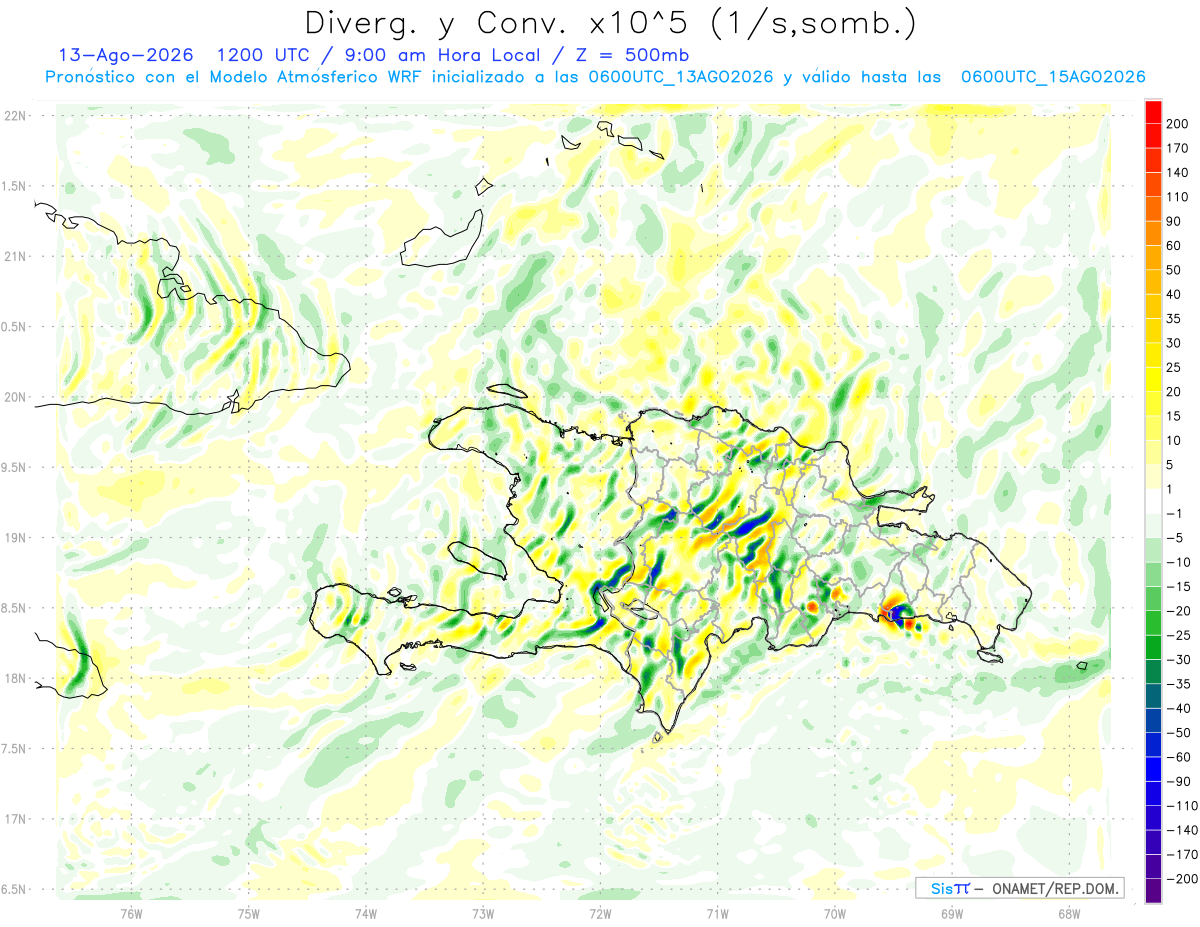Click the colorbar value 25

point(1174,367)
